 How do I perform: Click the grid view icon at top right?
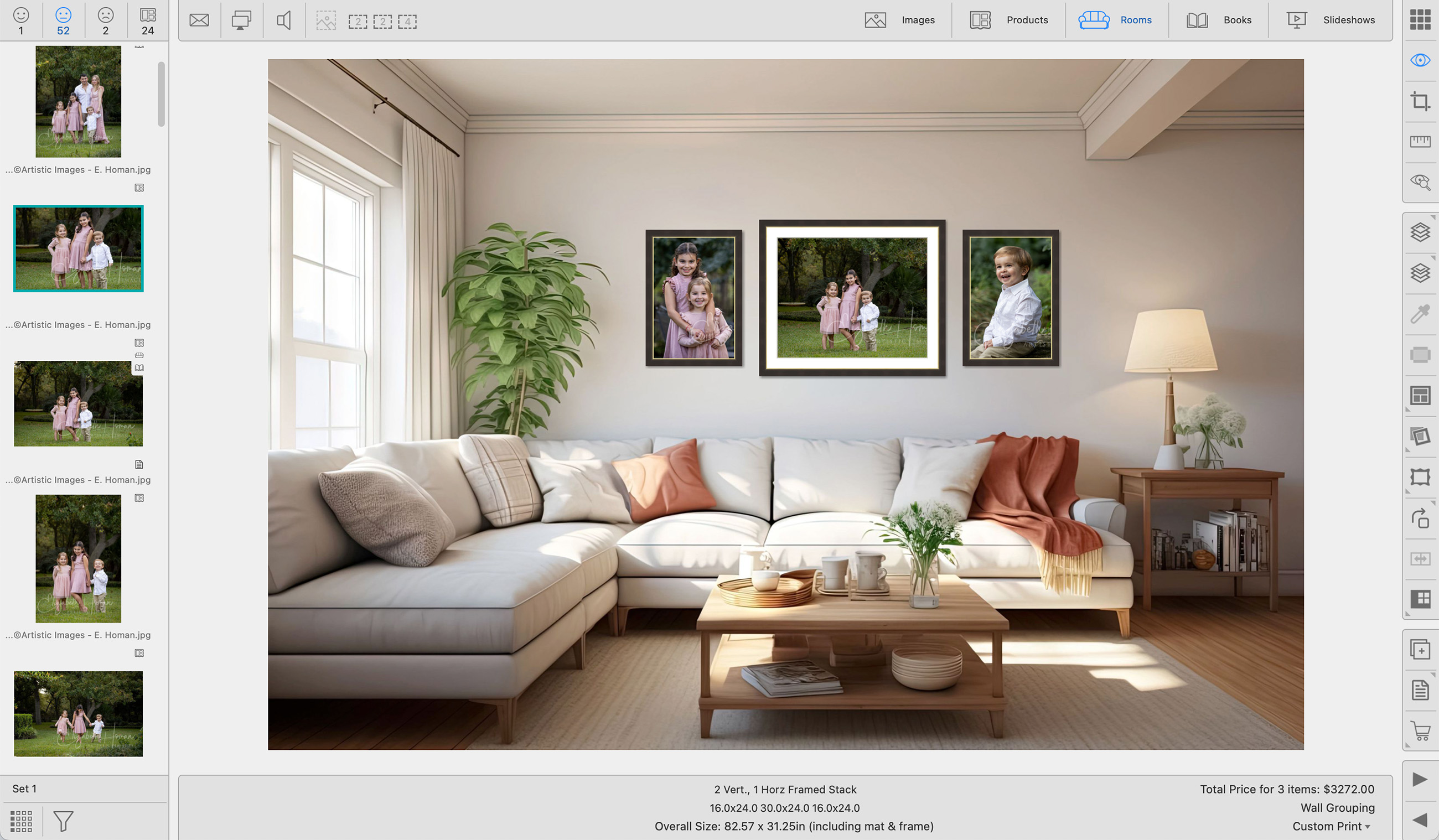pos(1420,19)
